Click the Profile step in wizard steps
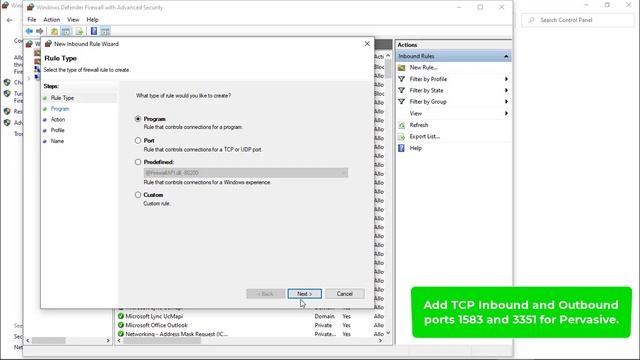The height and width of the screenshot is (360, 640). coord(58,130)
